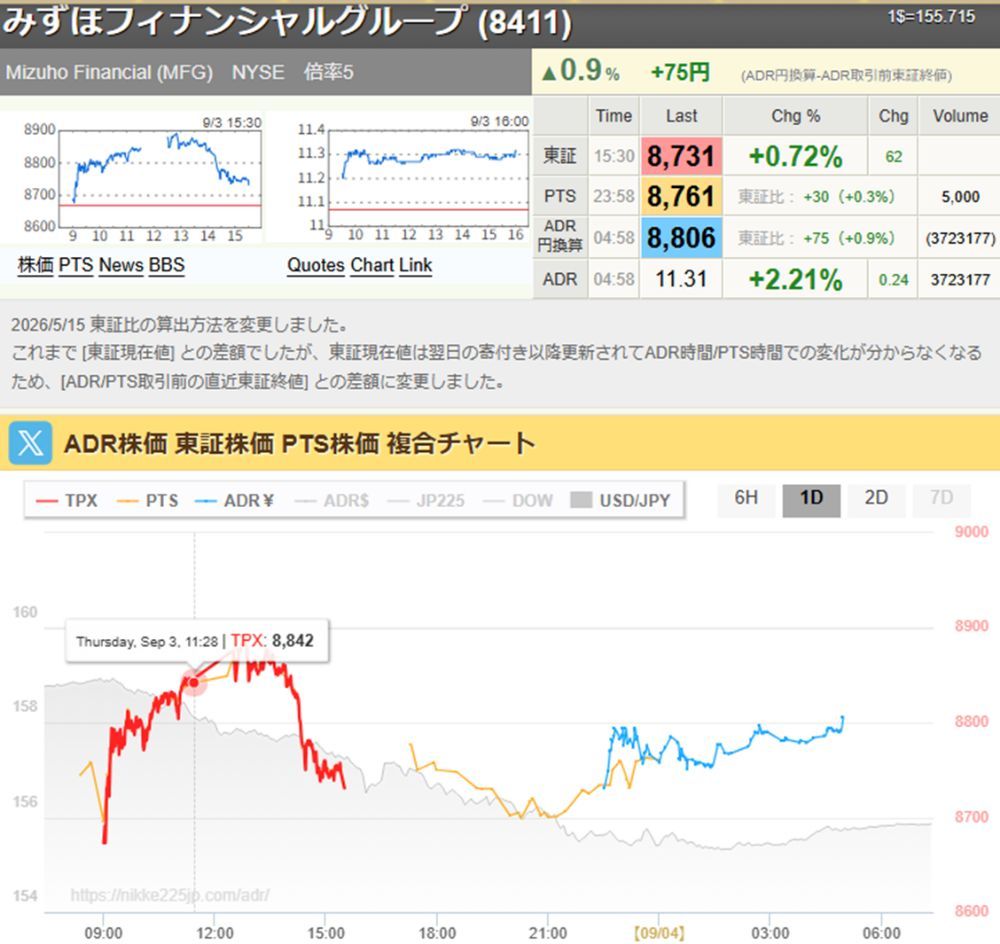The width and height of the screenshot is (1000, 944).
Task: Click the 1$=155.715 exchange rate
Action: (931, 17)
